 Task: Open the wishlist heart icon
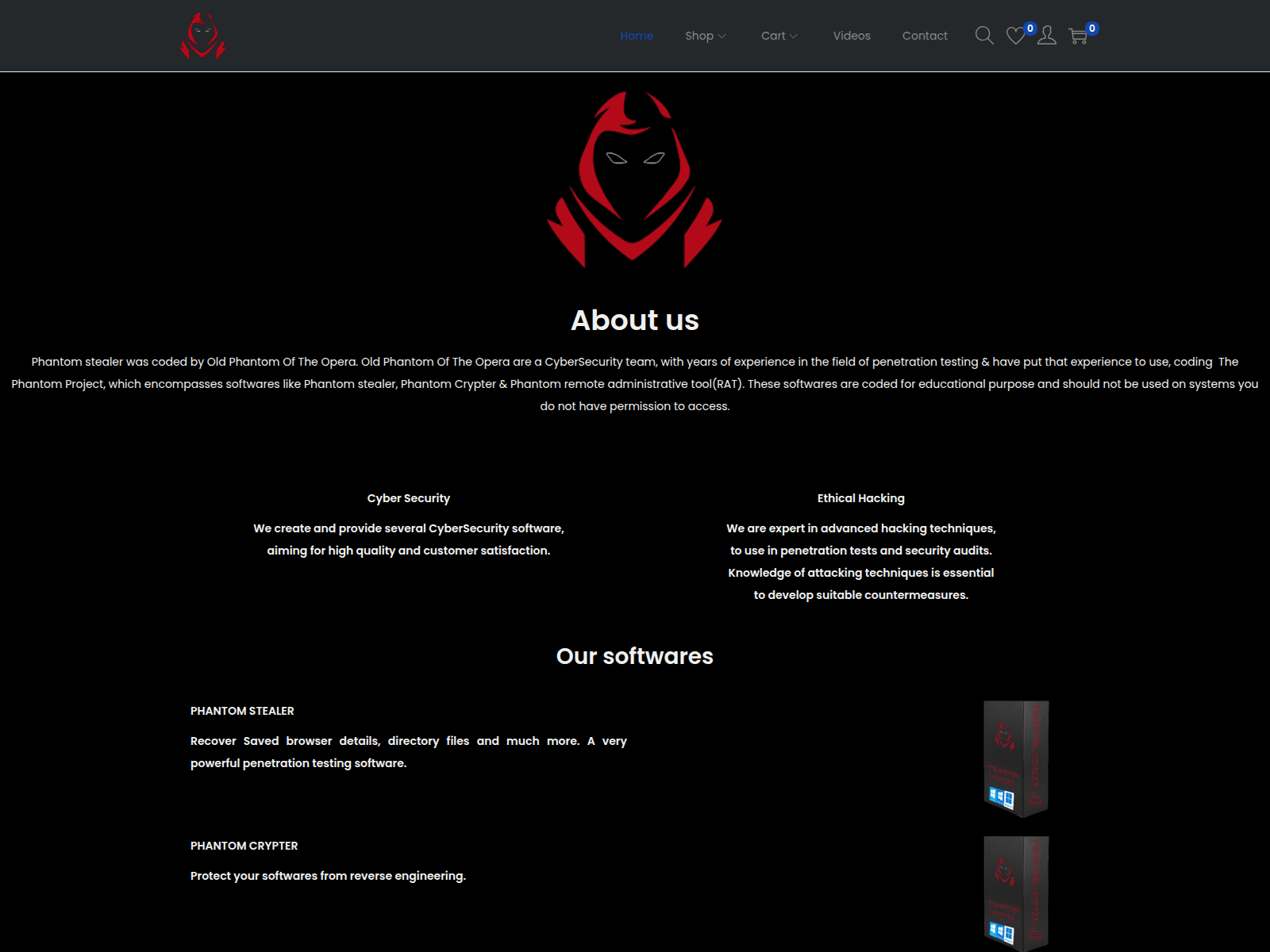(x=1015, y=36)
